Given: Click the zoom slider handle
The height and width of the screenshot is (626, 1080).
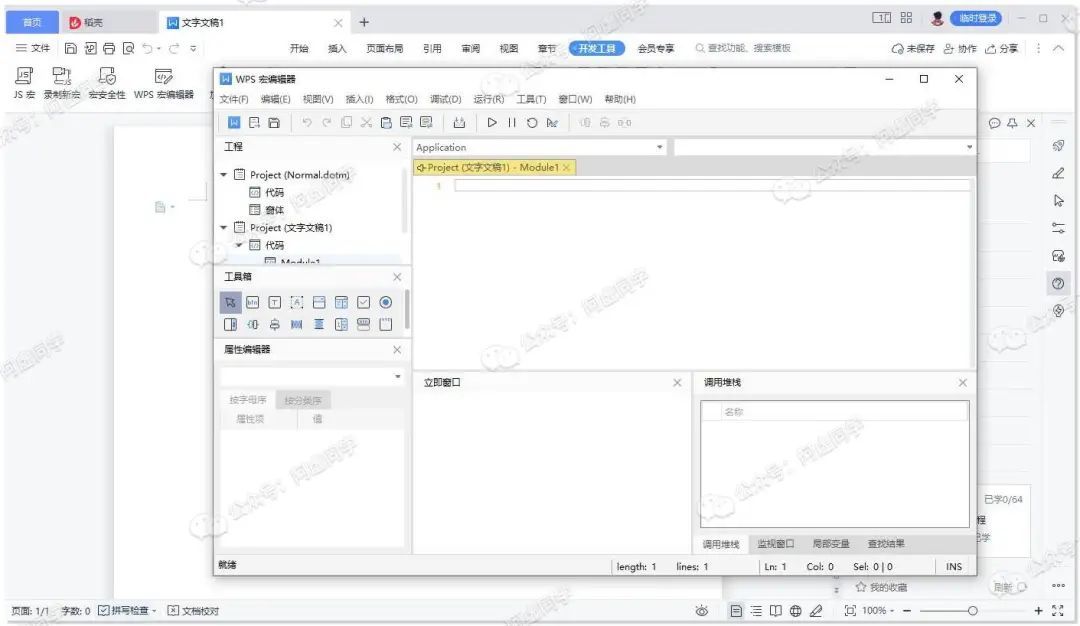Looking at the screenshot, I should pyautogui.click(x=973, y=611).
